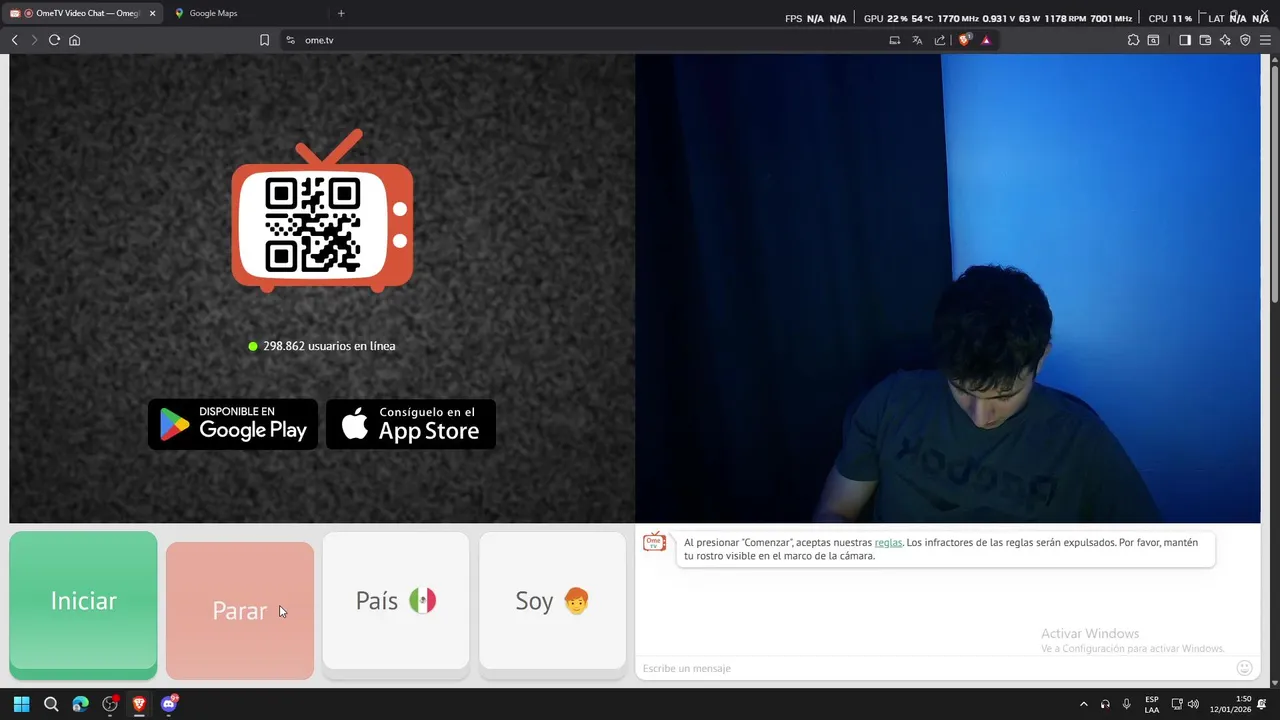Viewport: 1280px width, 720px height.
Task: Open the Brave VPN shield icon
Action: [1245, 40]
